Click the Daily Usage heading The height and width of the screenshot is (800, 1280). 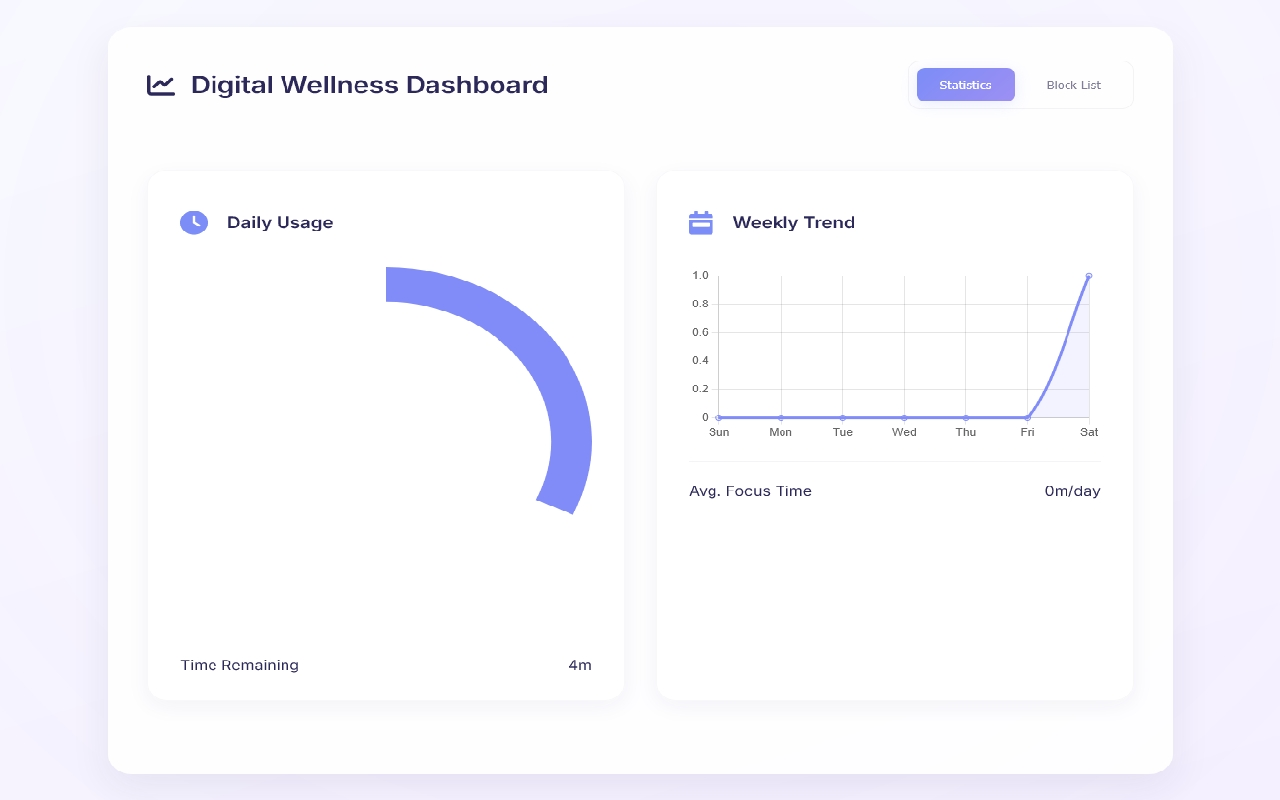point(280,222)
